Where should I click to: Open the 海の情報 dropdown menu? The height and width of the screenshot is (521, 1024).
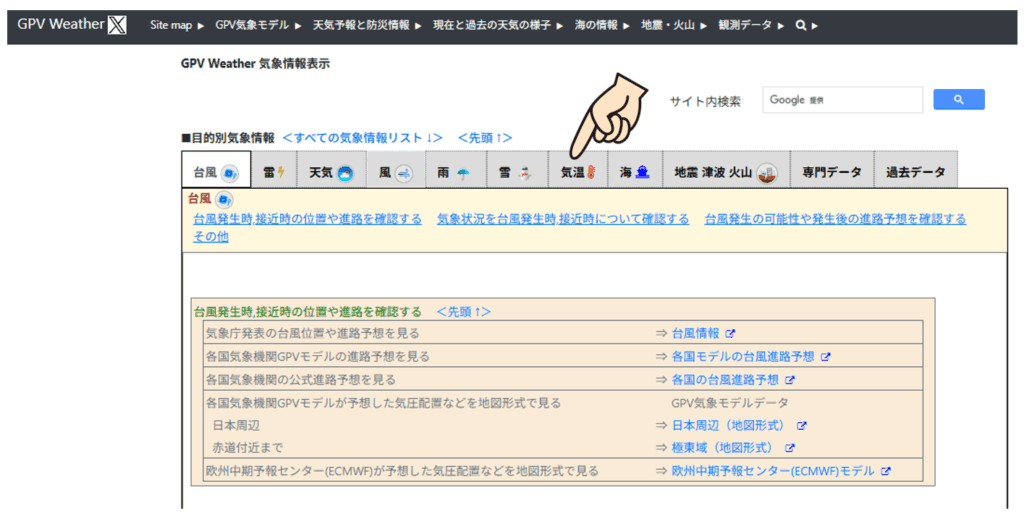pos(603,25)
